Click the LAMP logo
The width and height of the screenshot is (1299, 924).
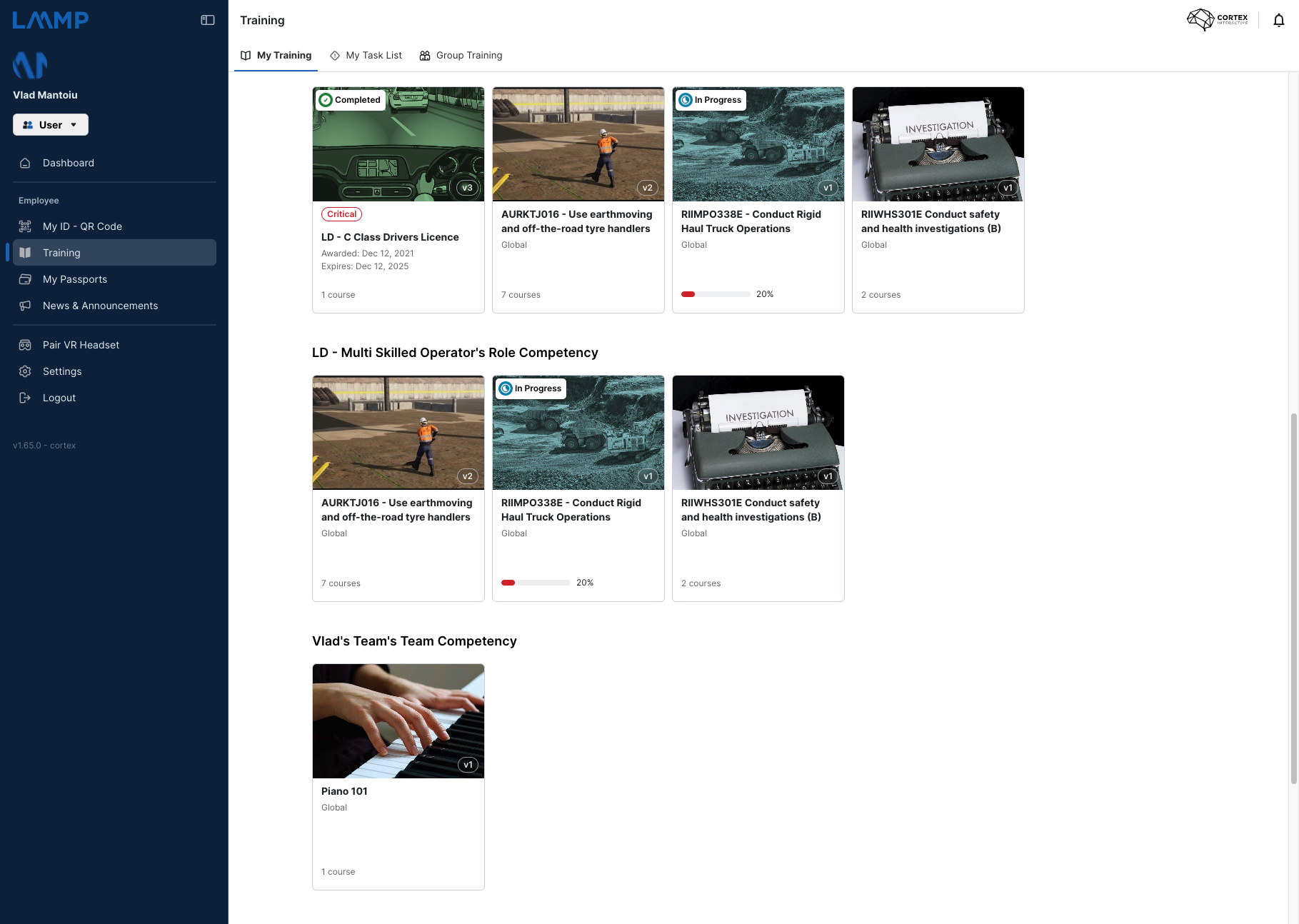[x=51, y=20]
